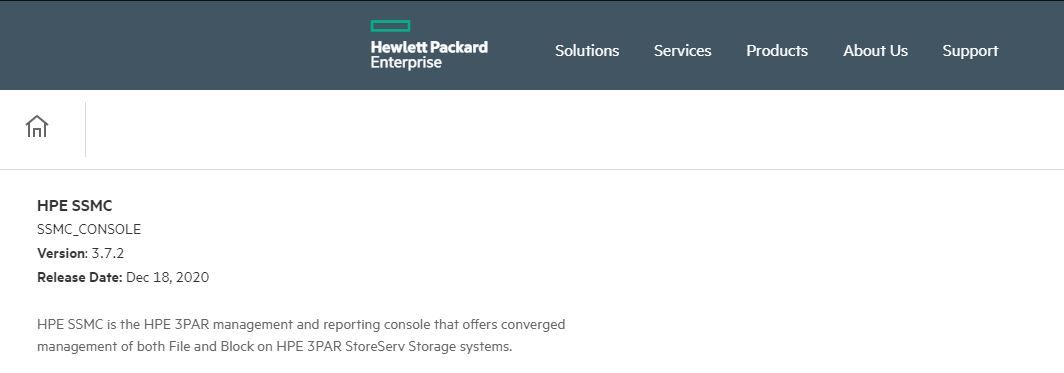The height and width of the screenshot is (373, 1064).
Task: Open the Solutions menu
Action: pyautogui.click(x=587, y=51)
